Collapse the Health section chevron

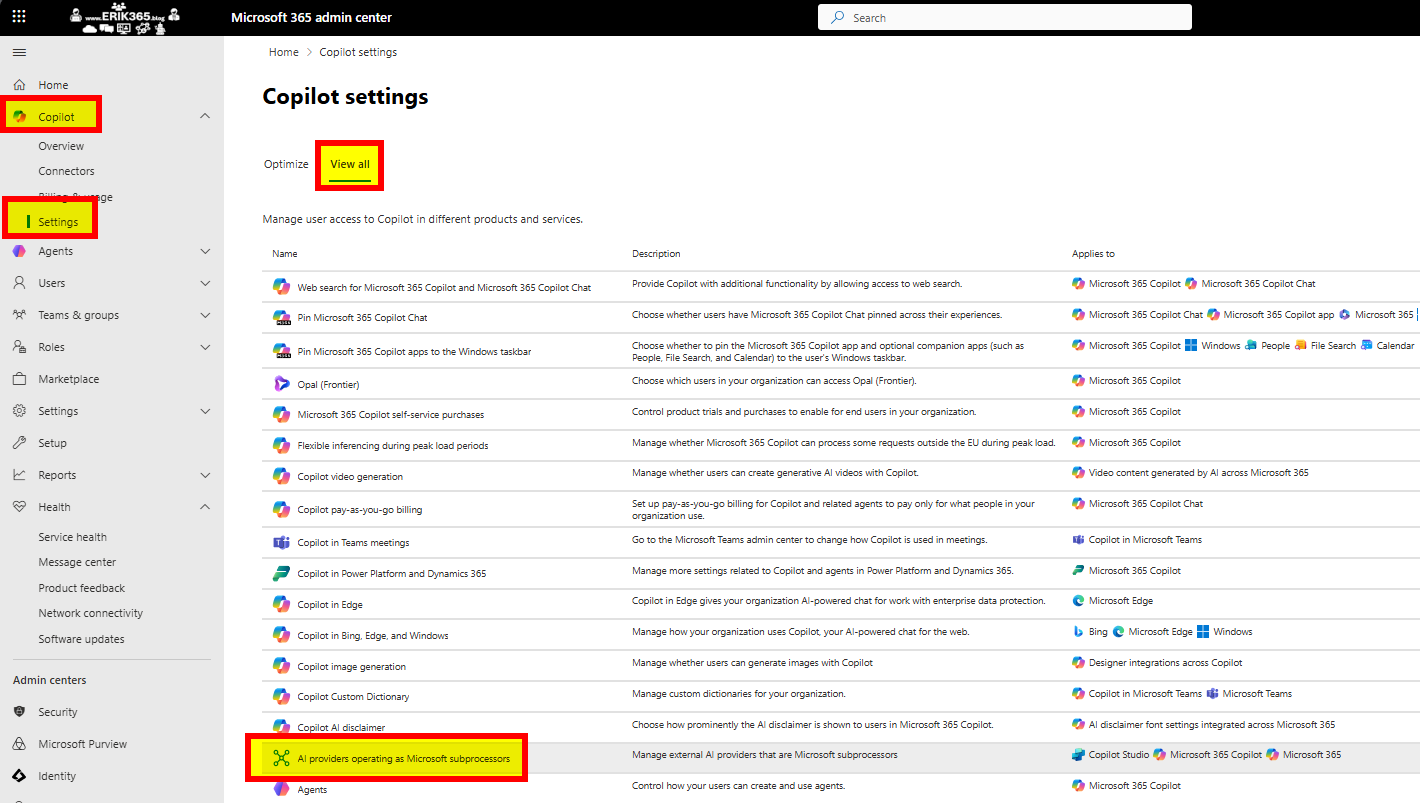[205, 507]
